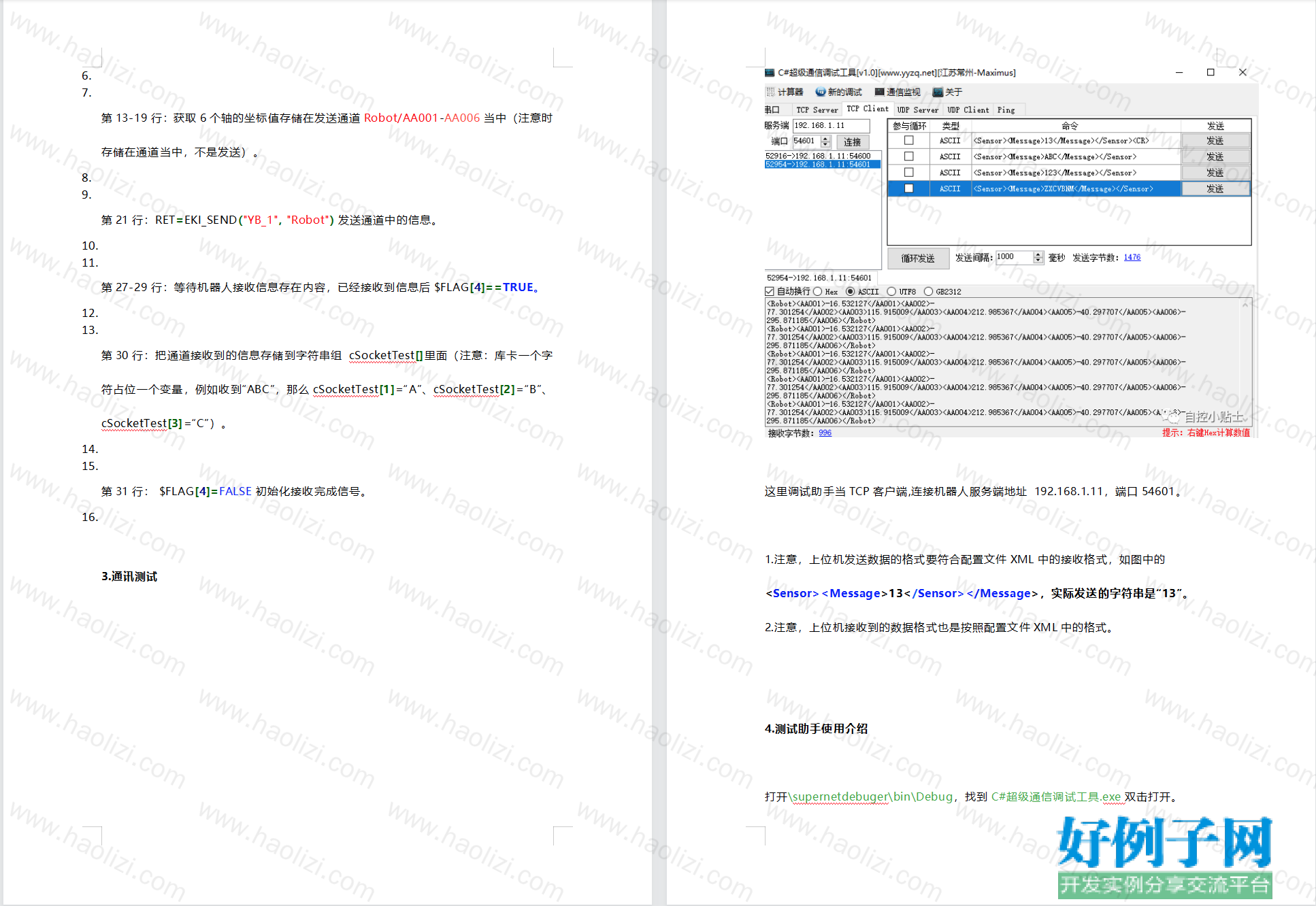Increase the send interval with up arrow
The height and width of the screenshot is (906, 1316).
(x=1038, y=254)
